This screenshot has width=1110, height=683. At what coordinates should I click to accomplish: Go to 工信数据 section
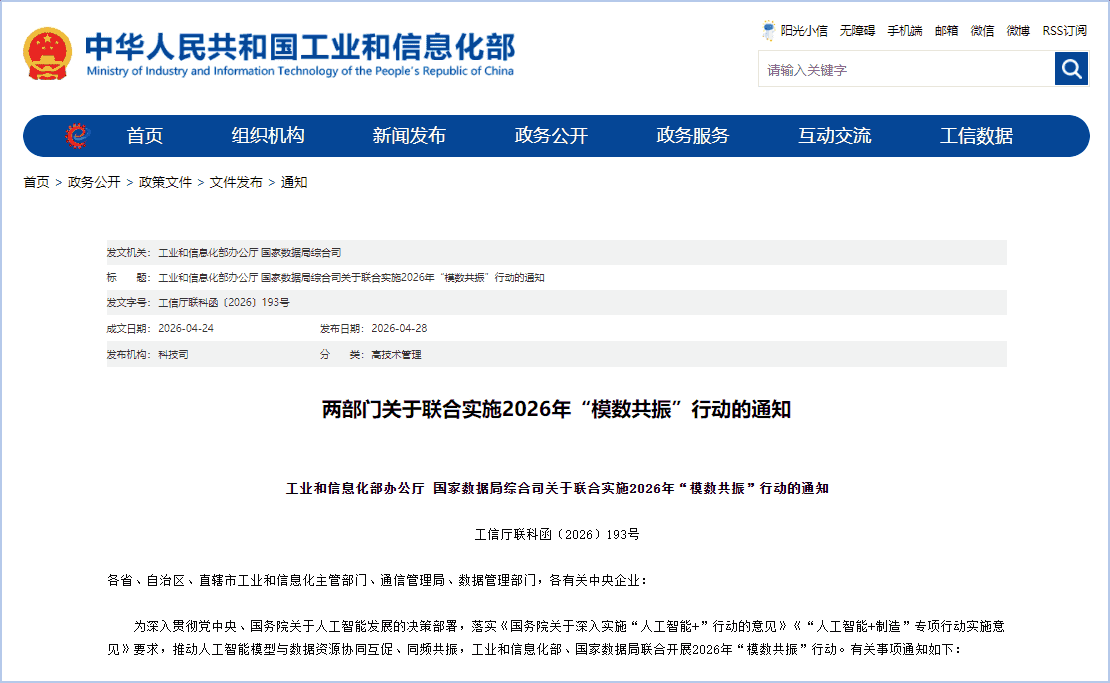(976, 136)
